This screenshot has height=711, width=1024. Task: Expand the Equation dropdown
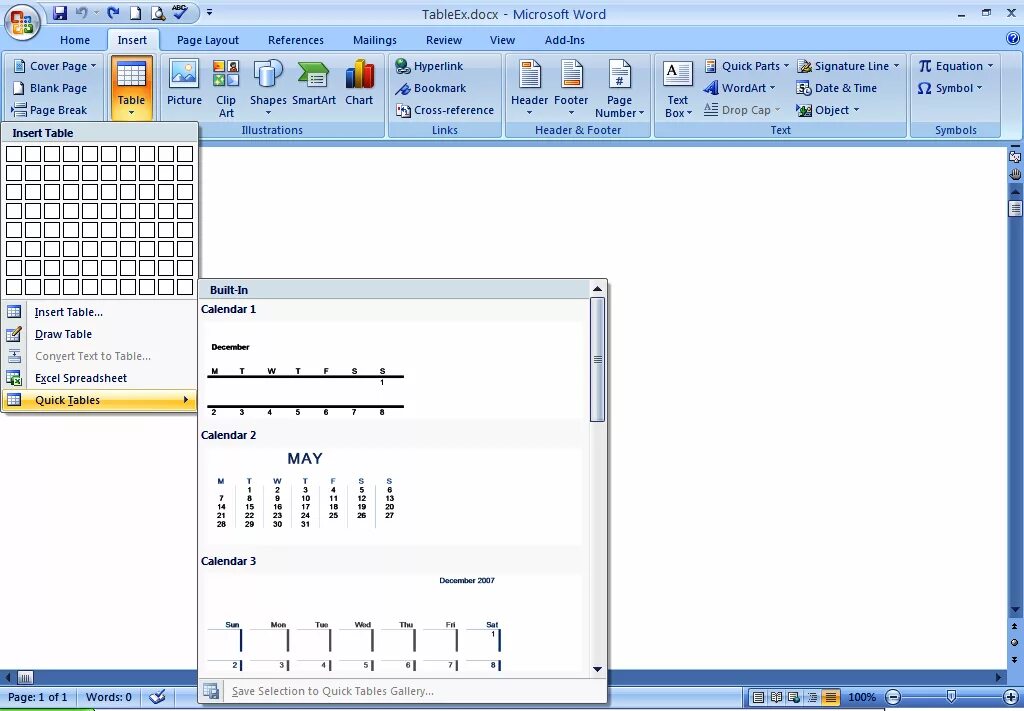click(x=955, y=66)
